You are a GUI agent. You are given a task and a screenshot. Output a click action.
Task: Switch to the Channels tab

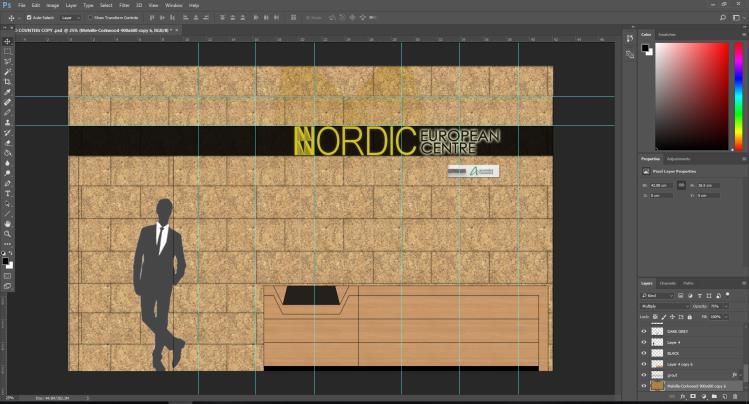click(668, 283)
